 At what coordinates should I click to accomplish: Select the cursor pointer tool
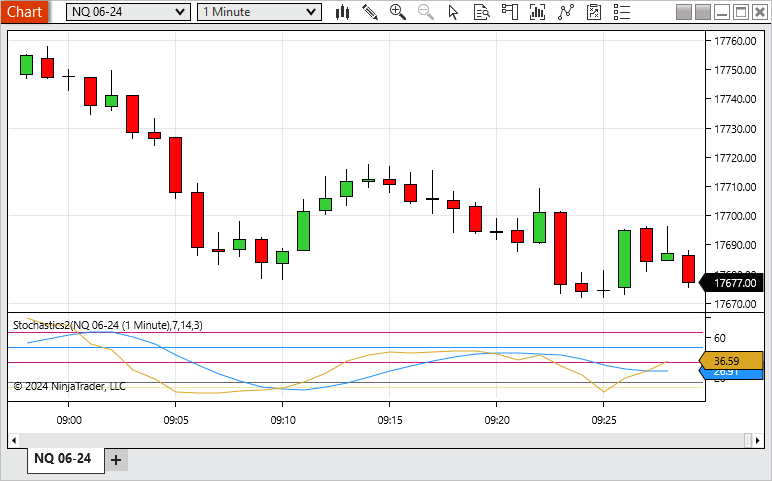point(453,12)
